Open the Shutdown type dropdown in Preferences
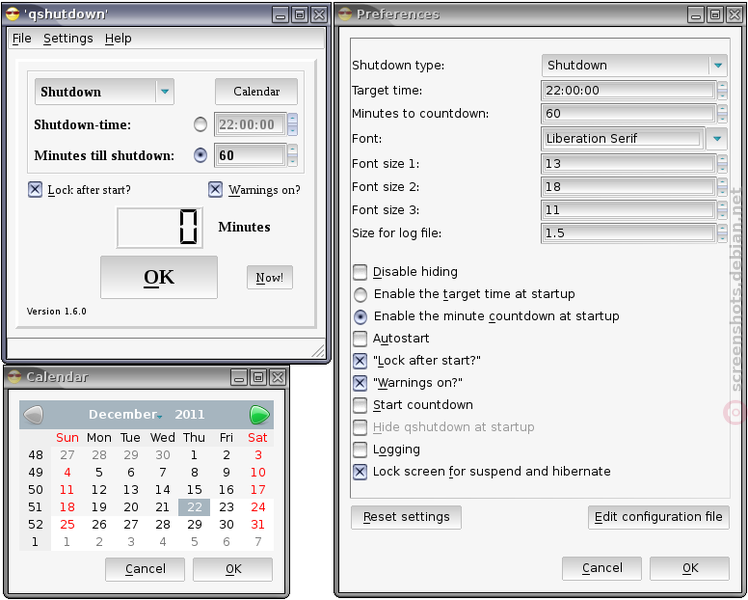 tap(634, 65)
